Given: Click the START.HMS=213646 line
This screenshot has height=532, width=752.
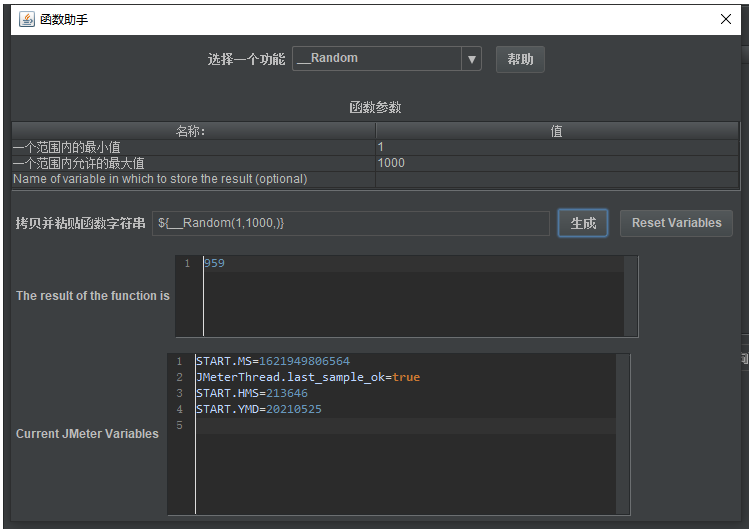Looking at the screenshot, I should [x=252, y=393].
